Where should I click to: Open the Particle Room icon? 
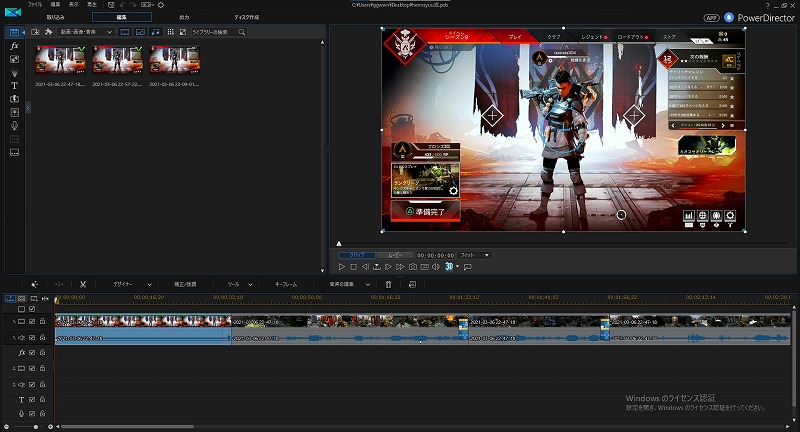pos(14,72)
